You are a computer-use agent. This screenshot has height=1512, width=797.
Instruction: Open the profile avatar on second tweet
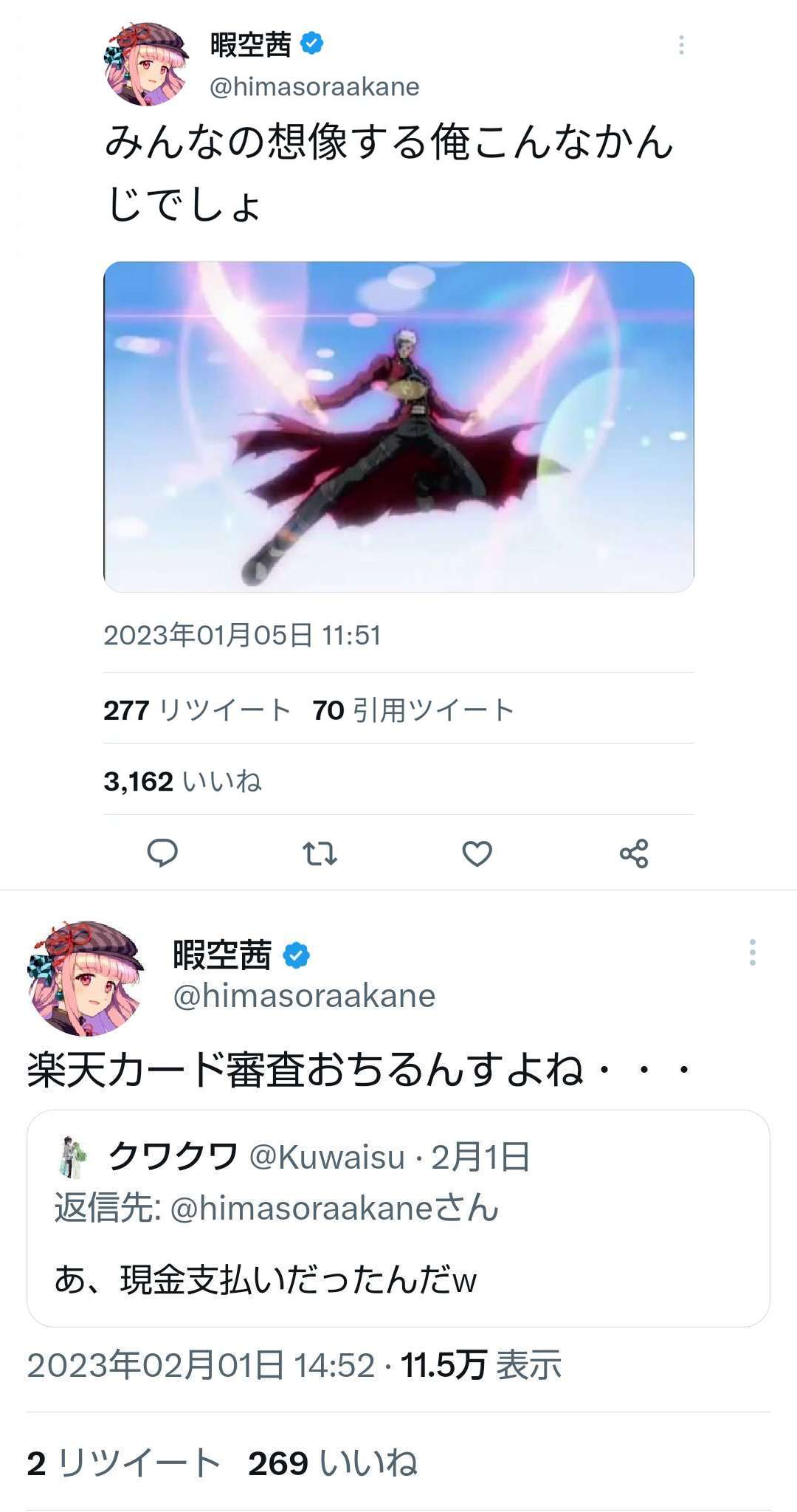pos(86,977)
